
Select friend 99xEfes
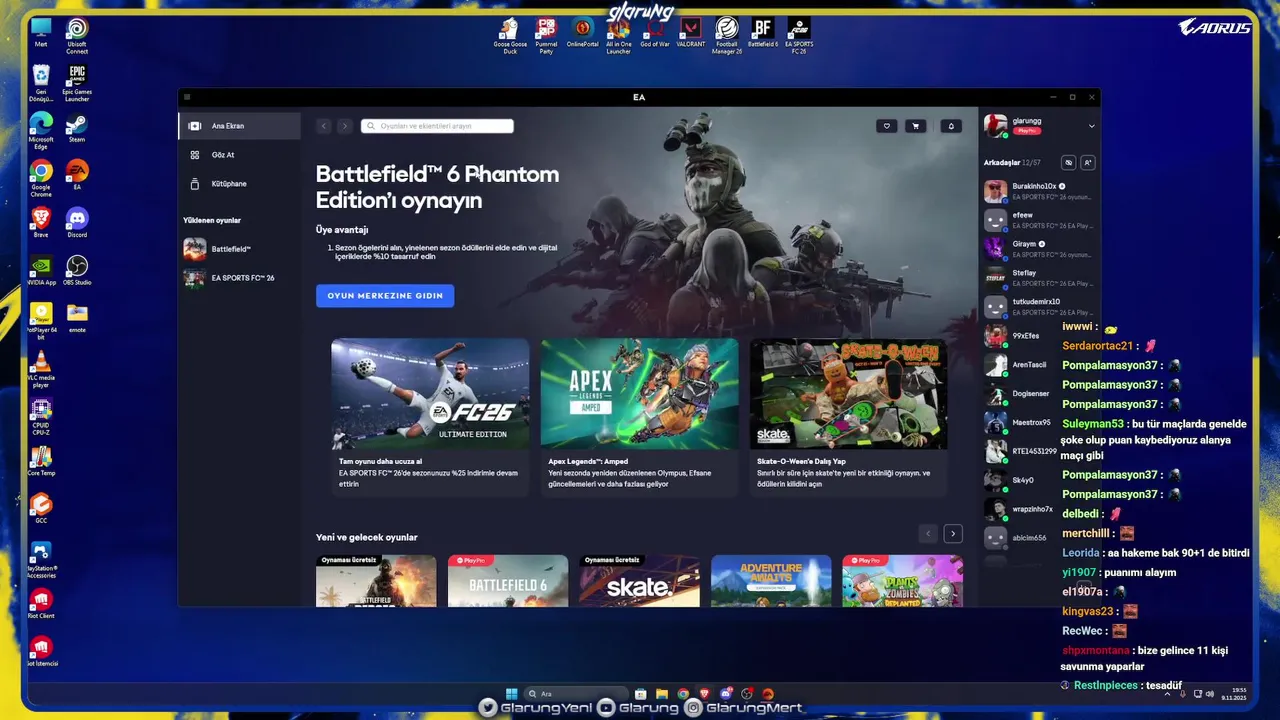1039,336
